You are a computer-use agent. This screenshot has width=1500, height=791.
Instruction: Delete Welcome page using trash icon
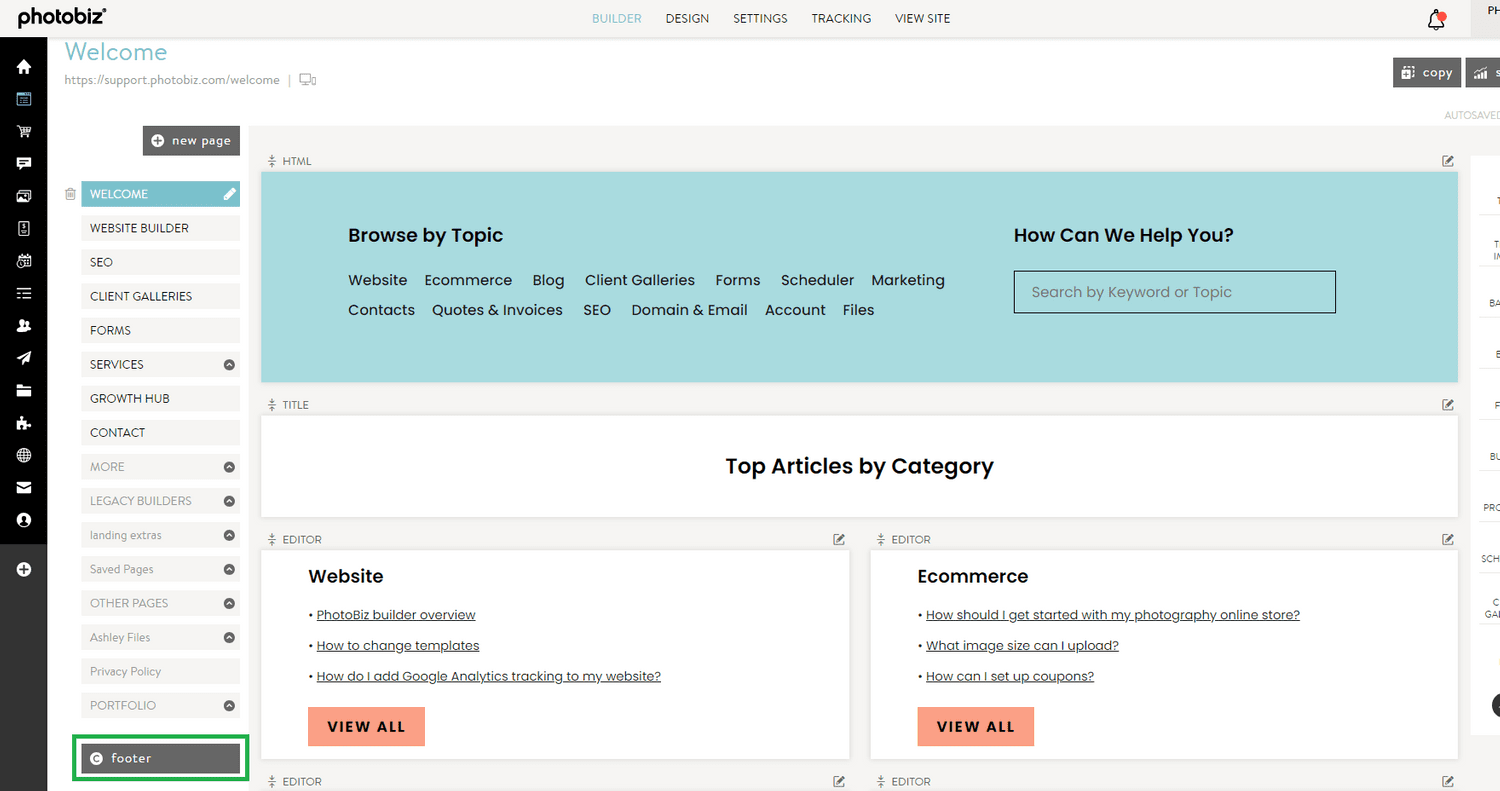point(70,194)
